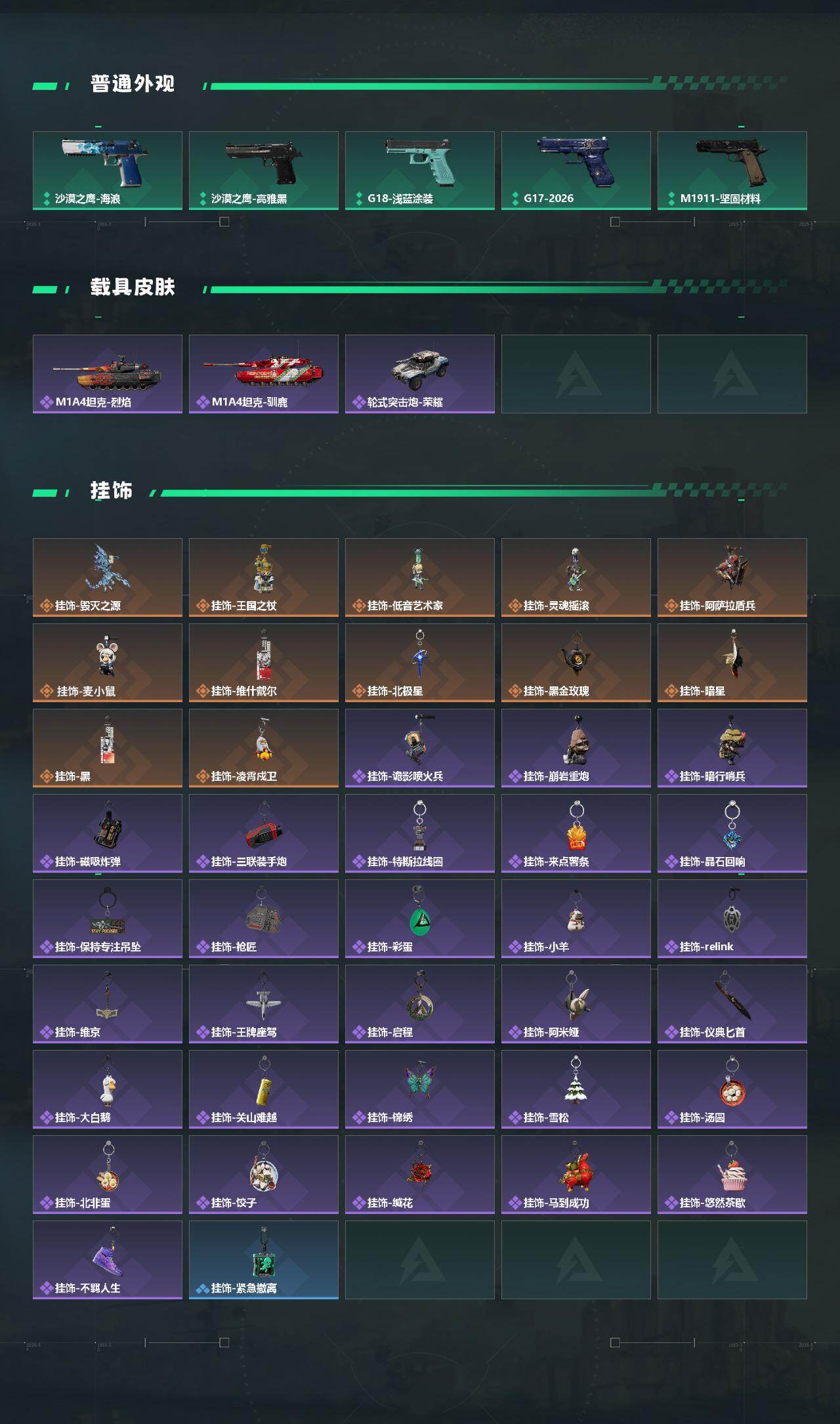Click the 普通外观 section header

133,84
